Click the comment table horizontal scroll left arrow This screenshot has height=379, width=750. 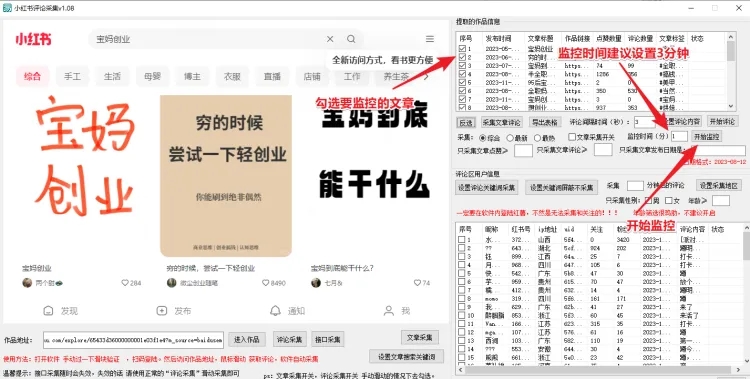(461, 370)
